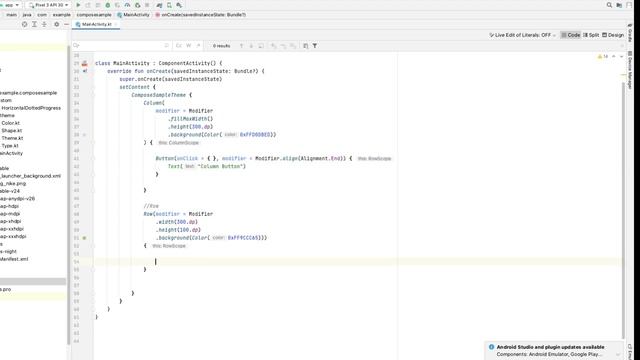
Task: Click the onCreate(savedInstanceState: Bundle?) breadcrumb
Action: 200,15
